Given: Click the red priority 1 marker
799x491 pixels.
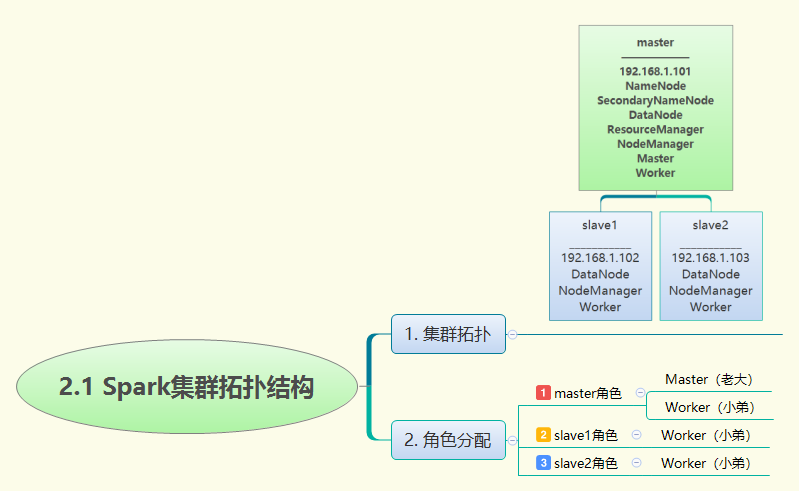Looking at the screenshot, I should (543, 393).
